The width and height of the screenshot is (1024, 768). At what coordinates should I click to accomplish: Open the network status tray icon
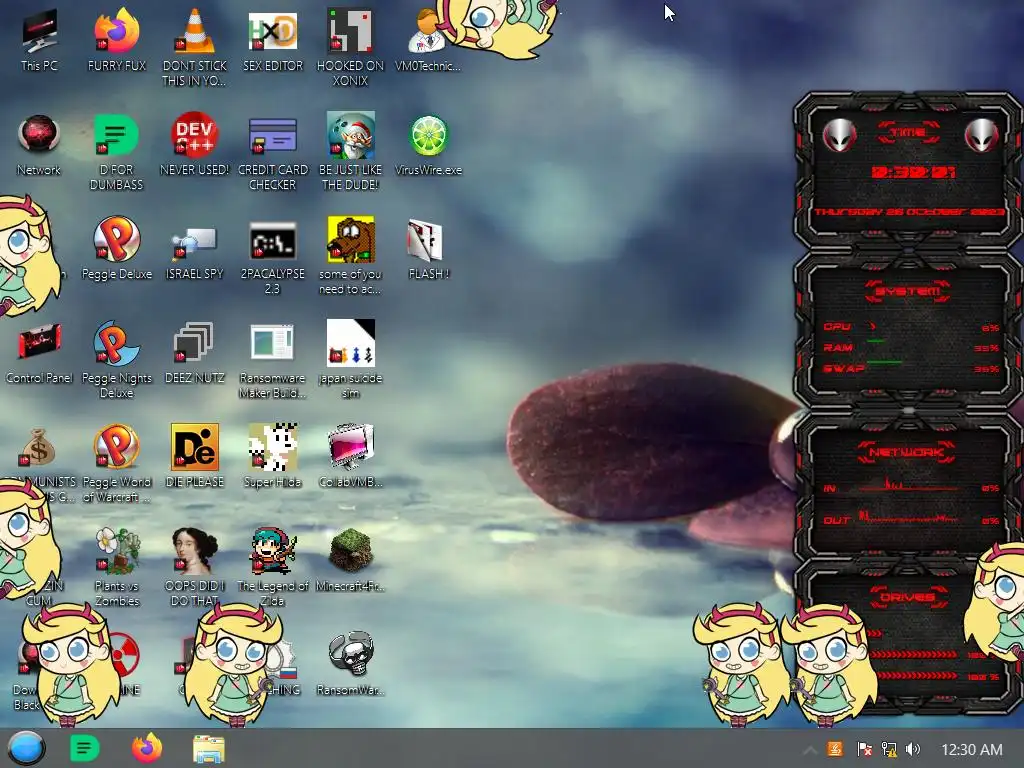889,749
